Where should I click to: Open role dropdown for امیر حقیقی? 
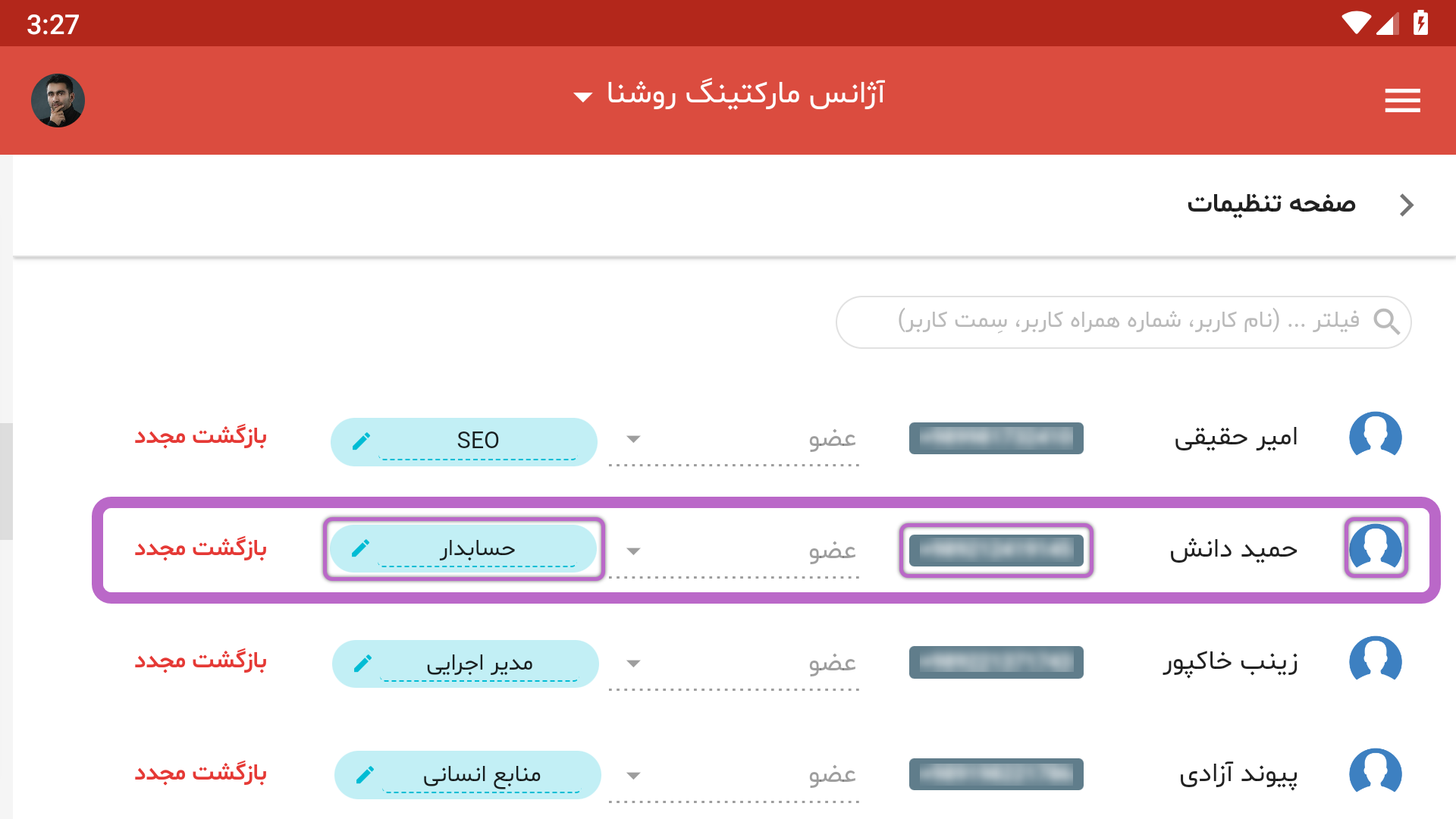tap(734, 440)
